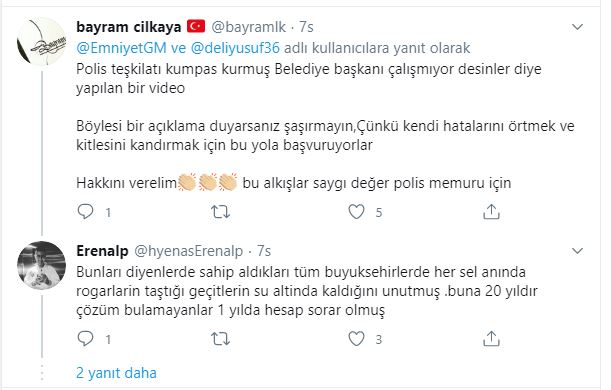This screenshot has width=611, height=390.
Task: Share bayram cilkaya's tweet
Action: [491, 212]
